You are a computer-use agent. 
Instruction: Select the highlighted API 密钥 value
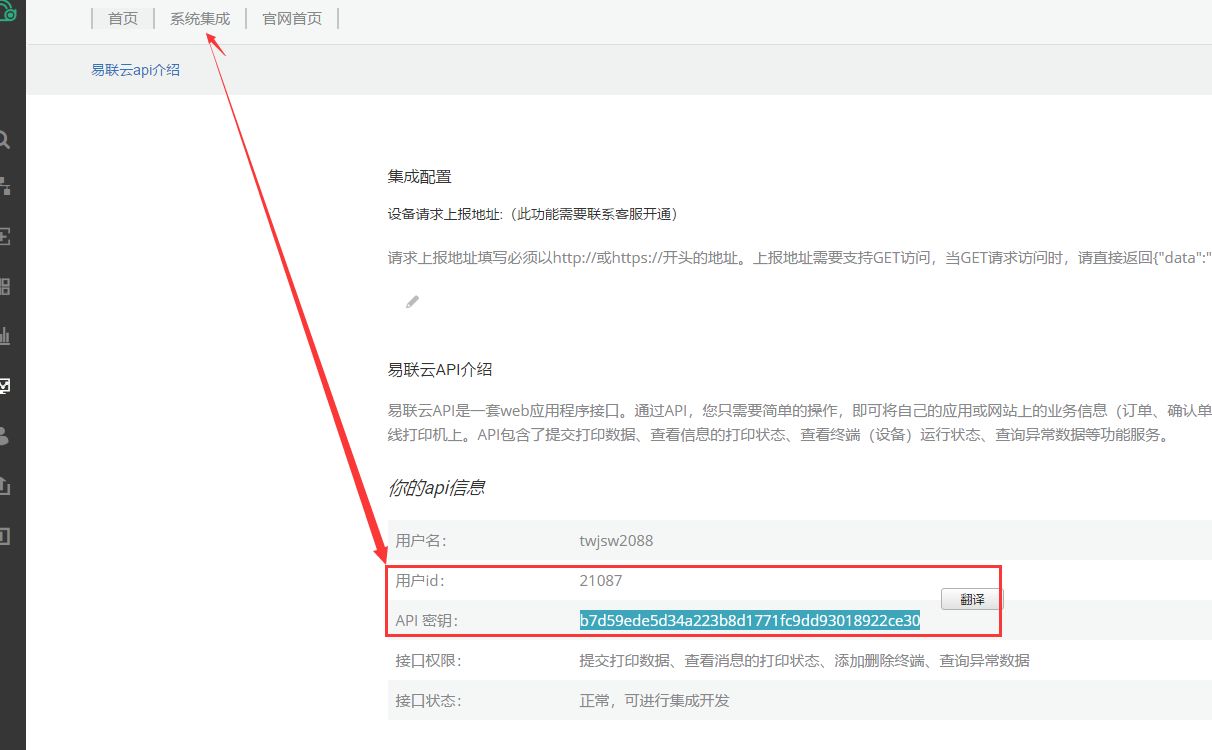(749, 620)
